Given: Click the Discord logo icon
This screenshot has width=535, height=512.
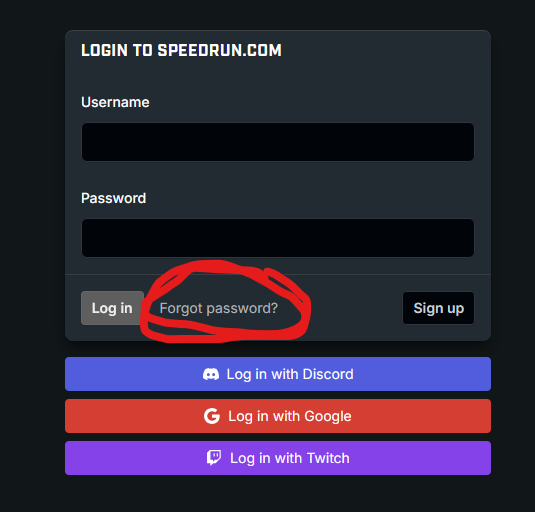Looking at the screenshot, I should click(x=211, y=374).
